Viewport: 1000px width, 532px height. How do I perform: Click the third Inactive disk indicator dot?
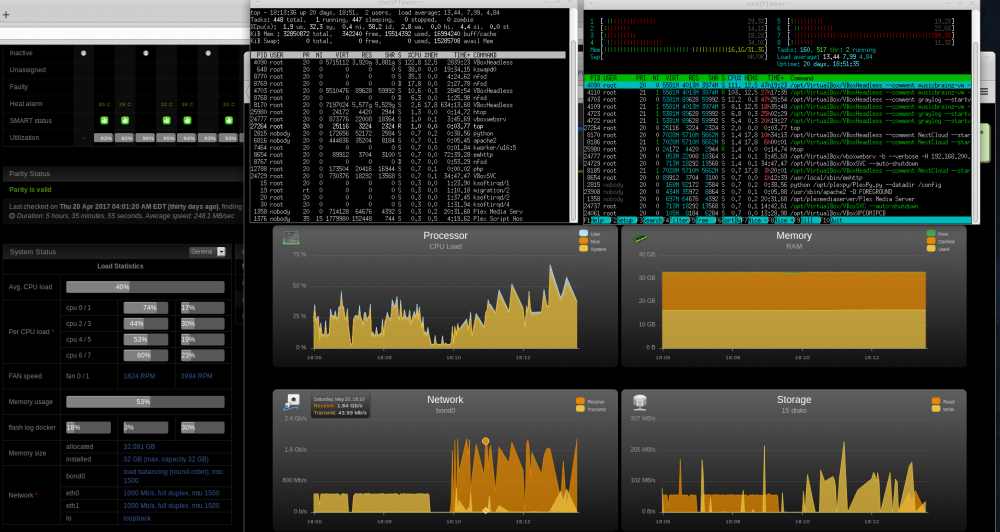point(209,53)
